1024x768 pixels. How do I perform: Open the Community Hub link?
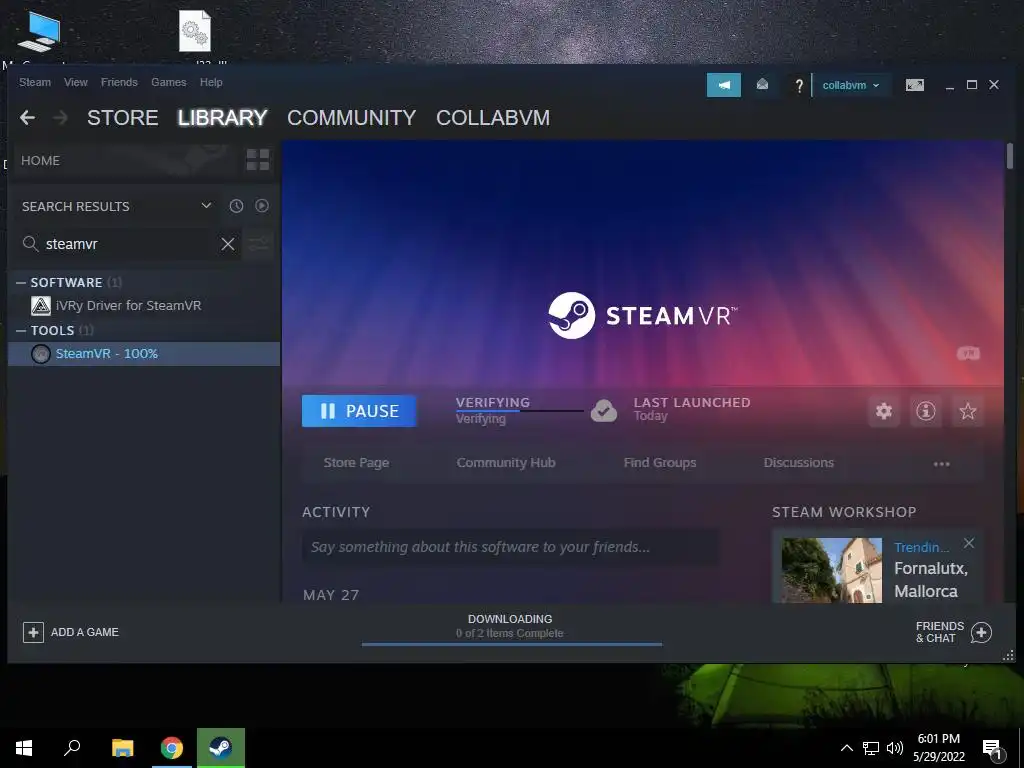click(x=505, y=462)
